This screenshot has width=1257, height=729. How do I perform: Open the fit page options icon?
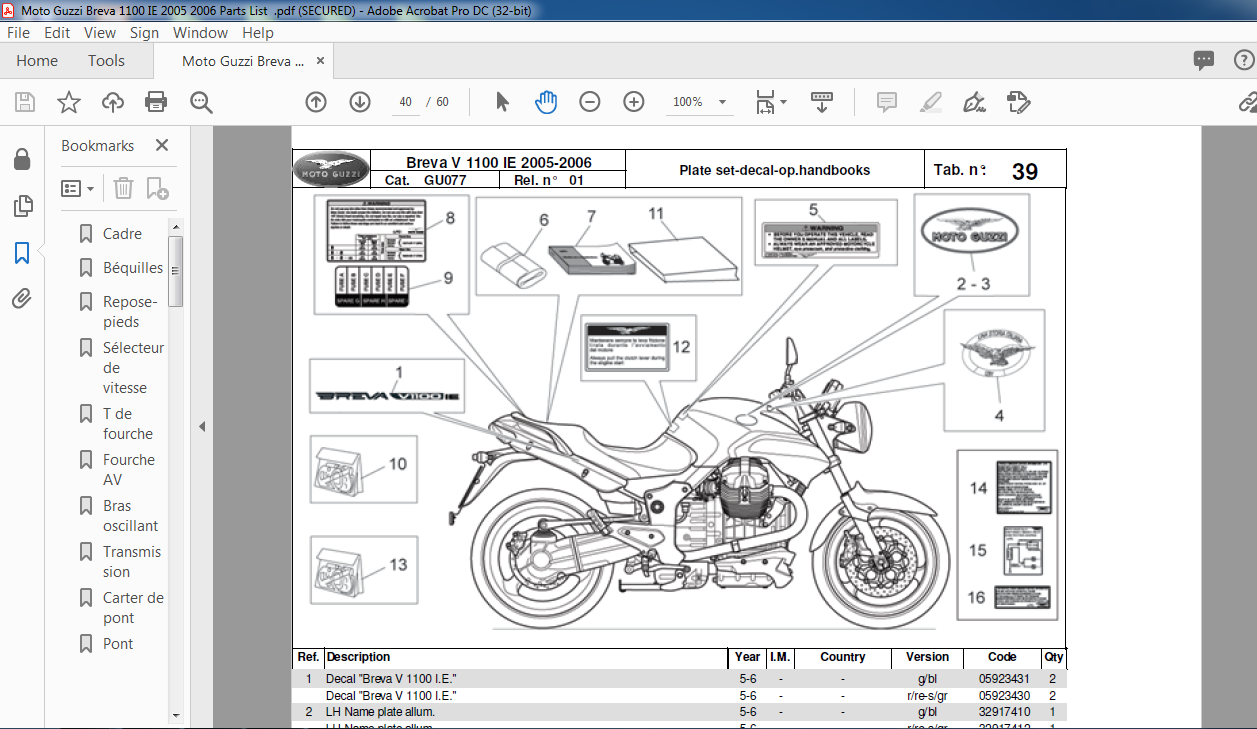pyautogui.click(x=770, y=102)
